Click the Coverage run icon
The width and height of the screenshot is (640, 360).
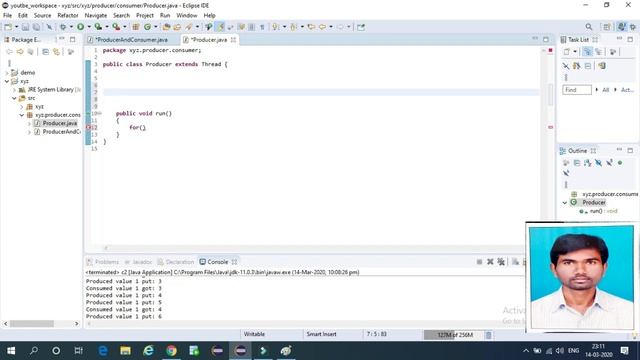pos(98,27)
